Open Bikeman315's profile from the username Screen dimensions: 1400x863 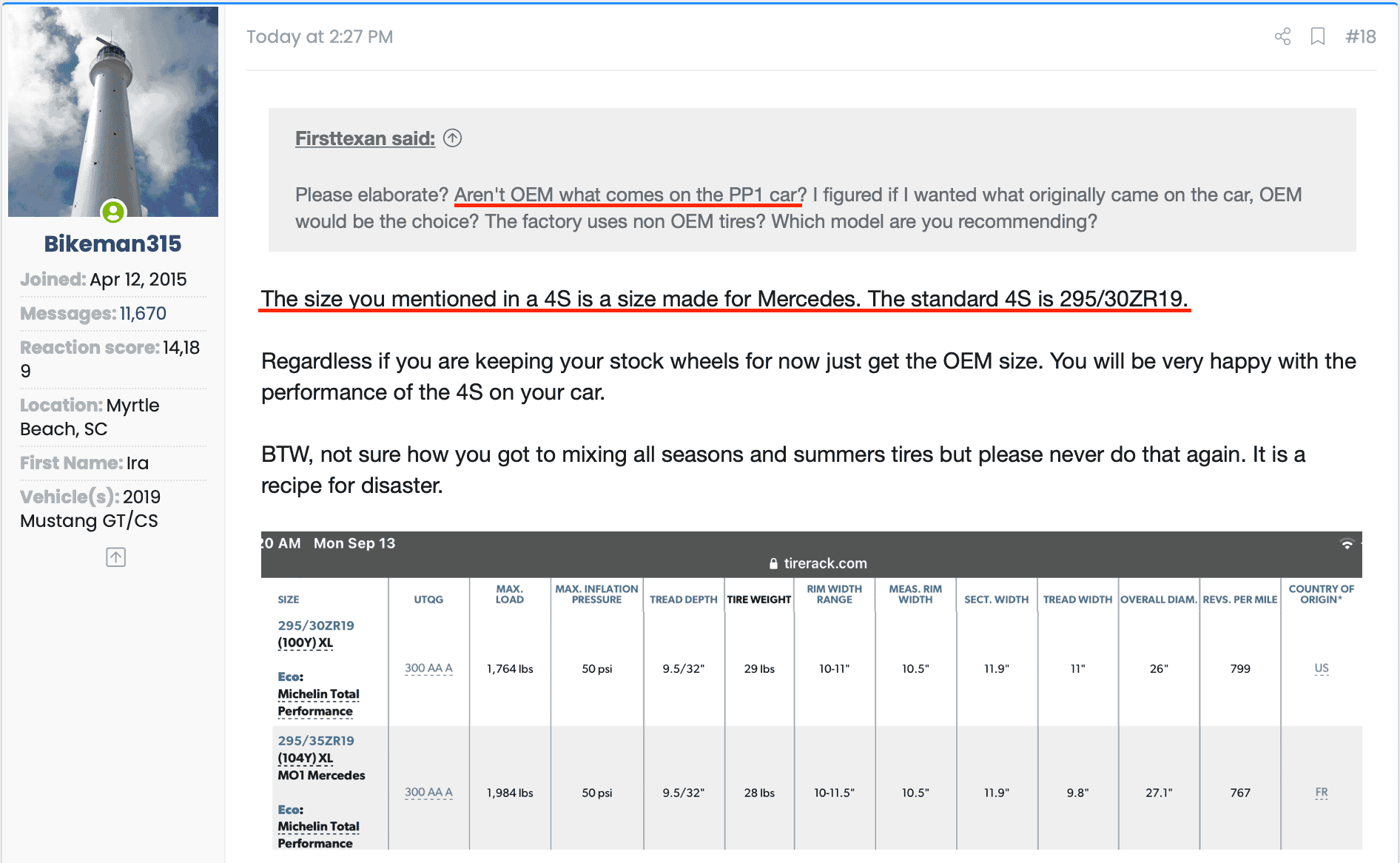[x=112, y=244]
